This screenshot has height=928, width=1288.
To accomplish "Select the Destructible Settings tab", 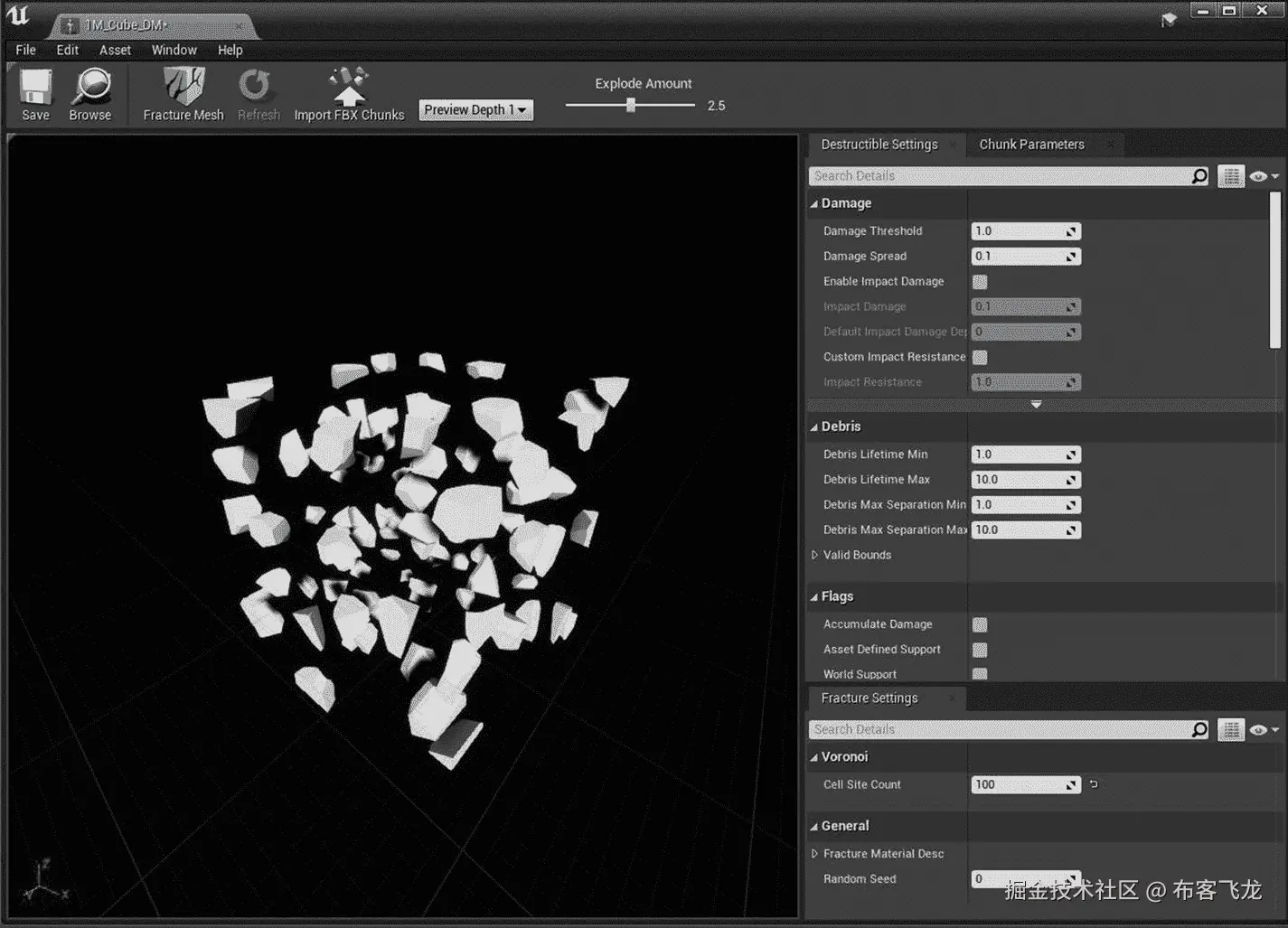I will pyautogui.click(x=879, y=145).
